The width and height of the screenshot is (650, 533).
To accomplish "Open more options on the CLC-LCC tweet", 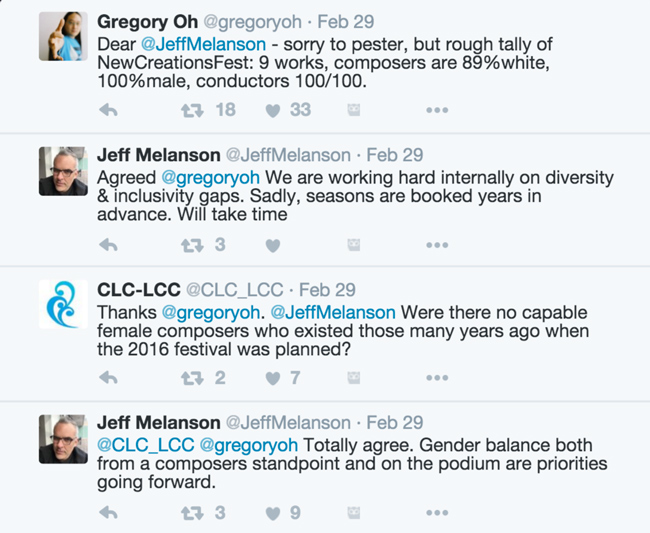I will 437,378.
